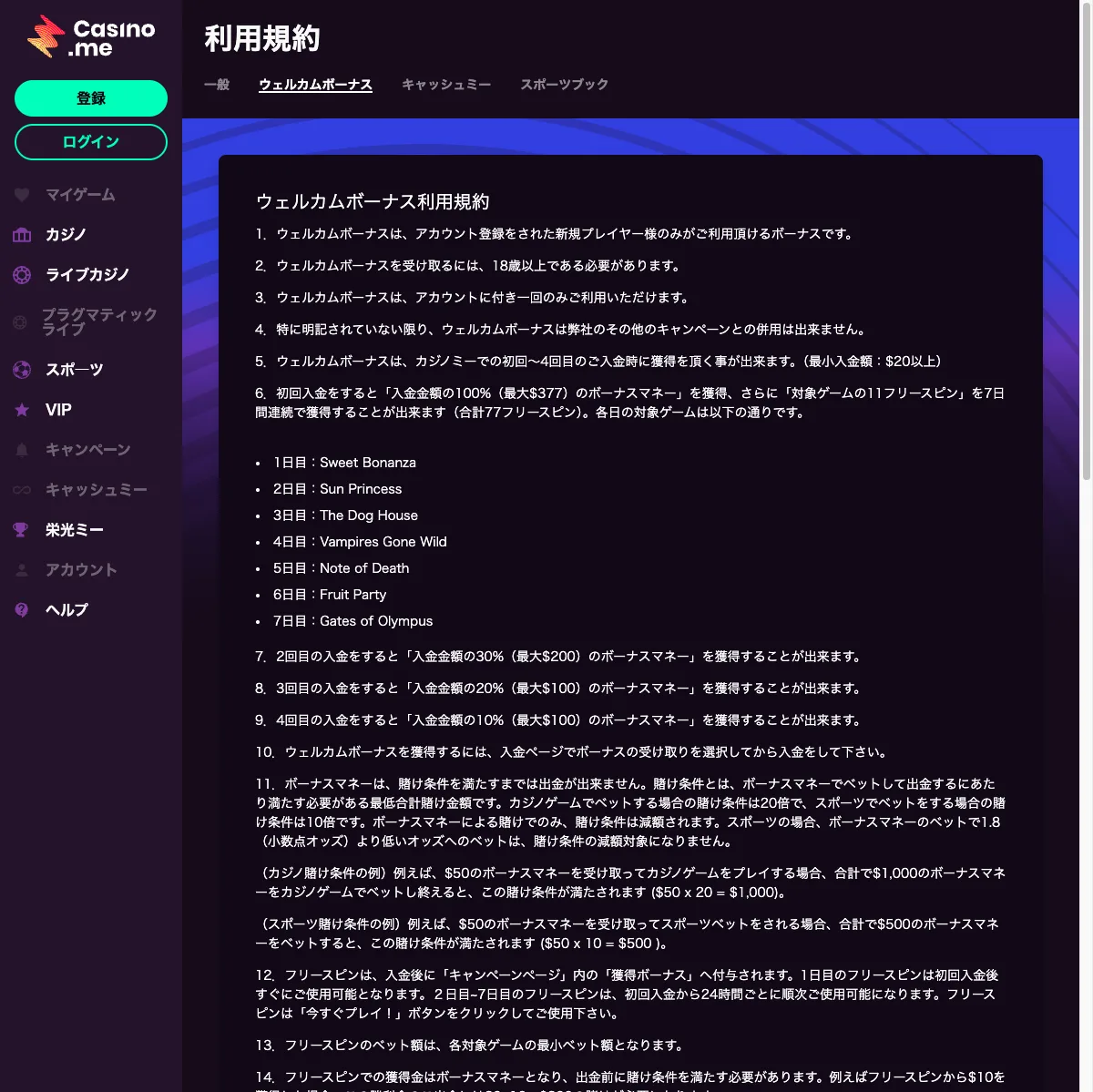Click the chip icon beside ライブカジノ
This screenshot has height=1092, width=1093.
(22, 275)
